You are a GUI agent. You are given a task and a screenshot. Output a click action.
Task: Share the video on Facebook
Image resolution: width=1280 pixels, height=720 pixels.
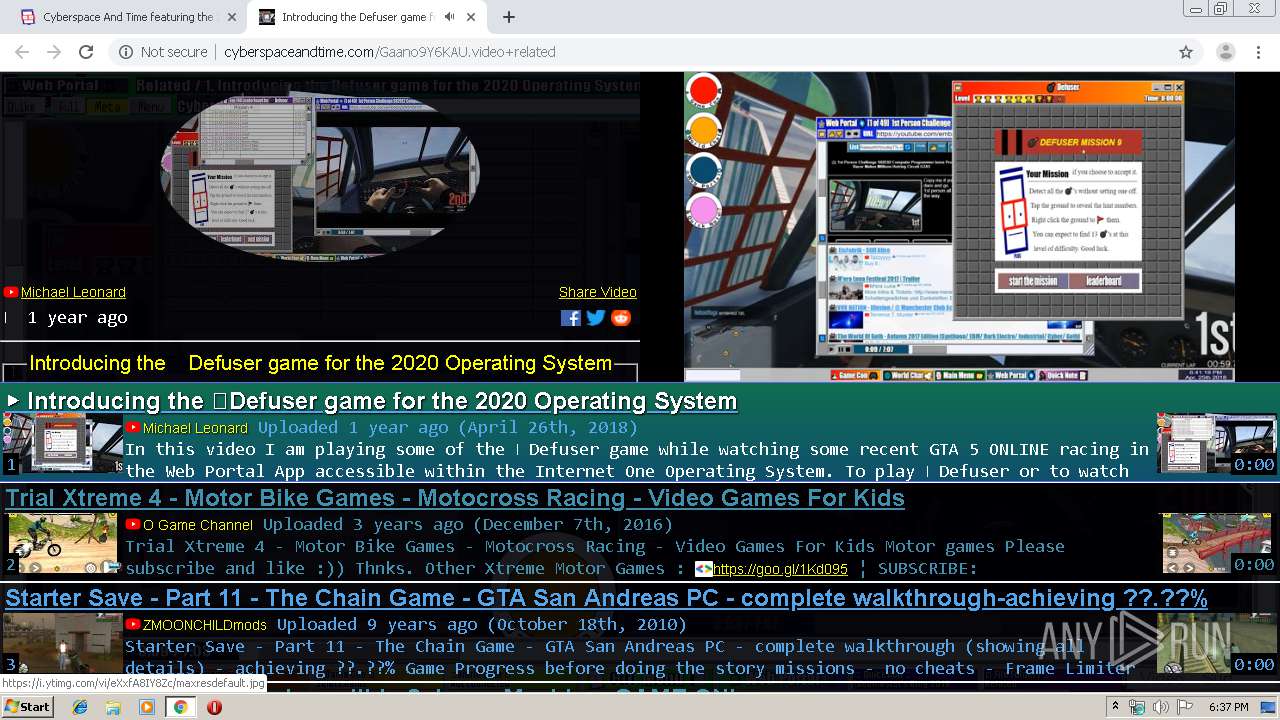570,318
